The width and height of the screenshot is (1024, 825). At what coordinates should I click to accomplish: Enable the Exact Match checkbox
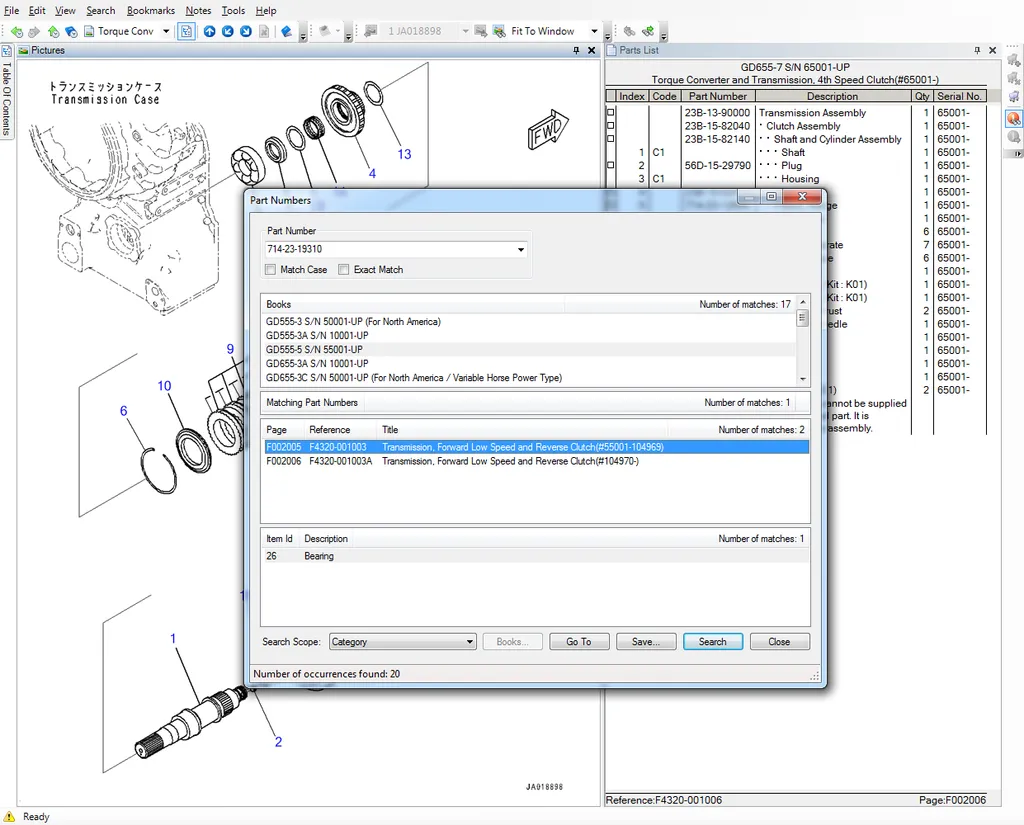pos(344,270)
